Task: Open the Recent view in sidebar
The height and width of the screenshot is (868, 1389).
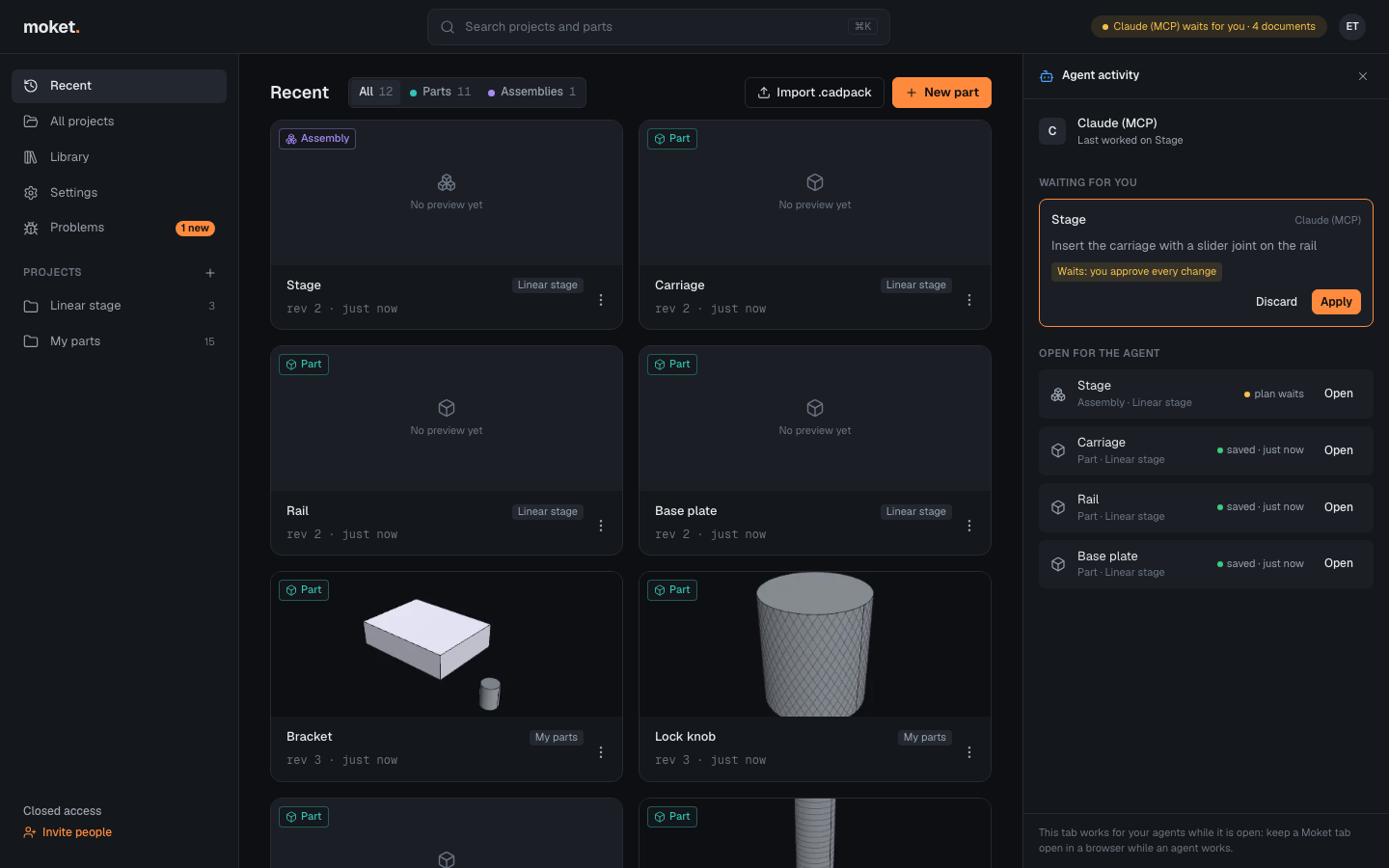Action: [119, 86]
